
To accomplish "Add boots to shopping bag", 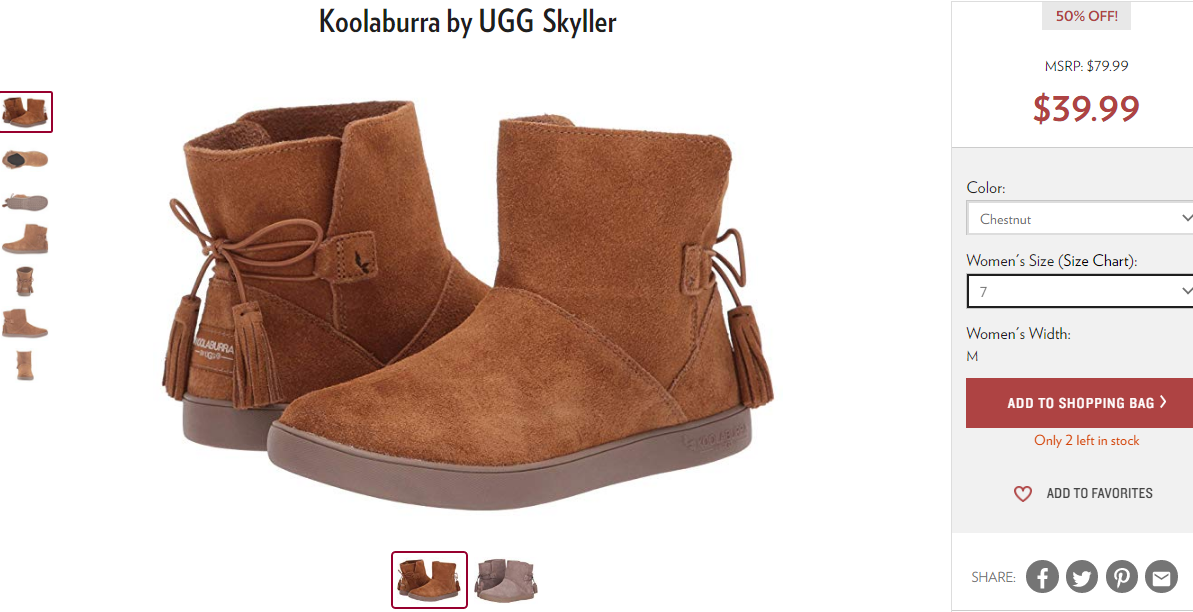I will point(1080,403).
